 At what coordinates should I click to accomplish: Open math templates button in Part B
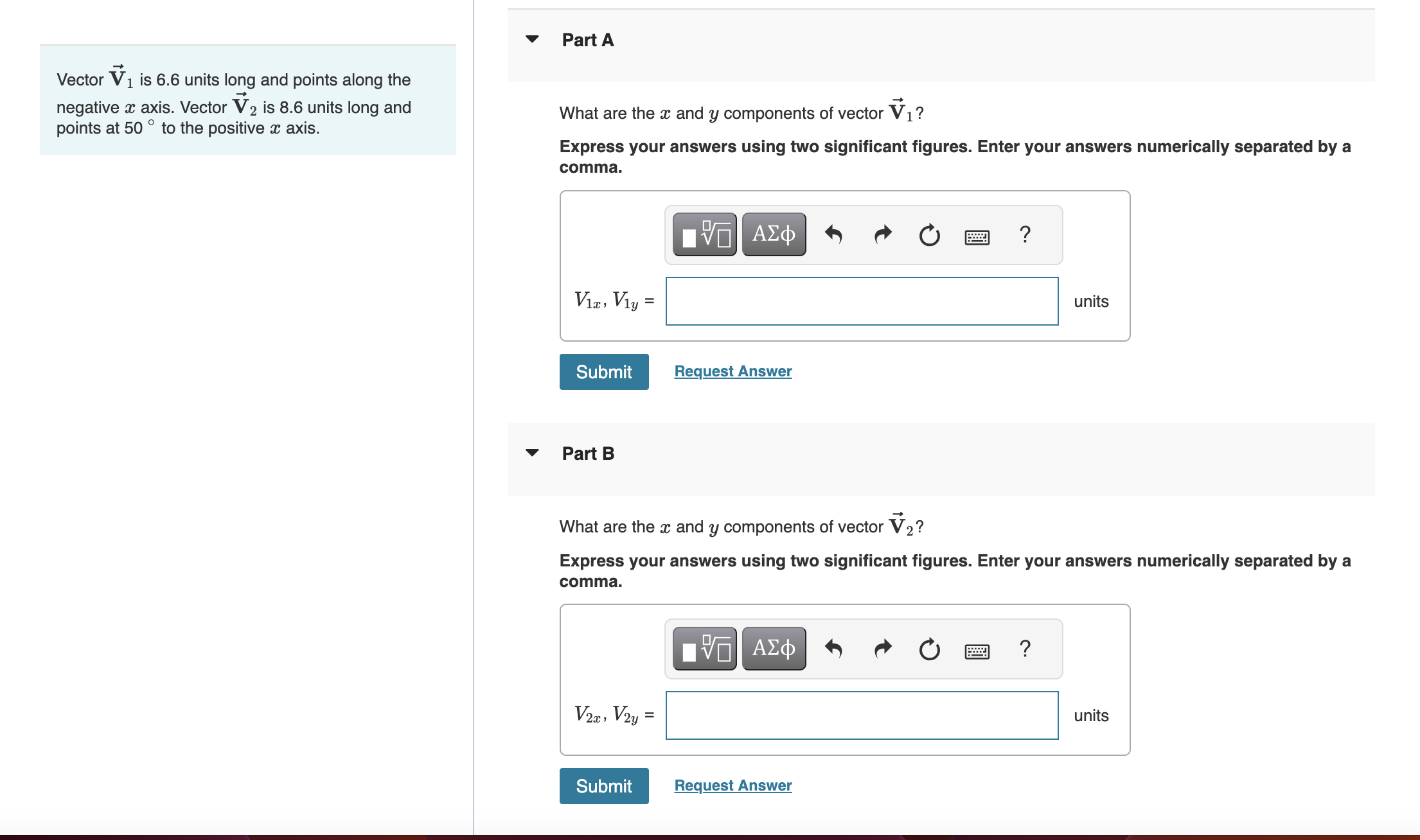click(705, 649)
